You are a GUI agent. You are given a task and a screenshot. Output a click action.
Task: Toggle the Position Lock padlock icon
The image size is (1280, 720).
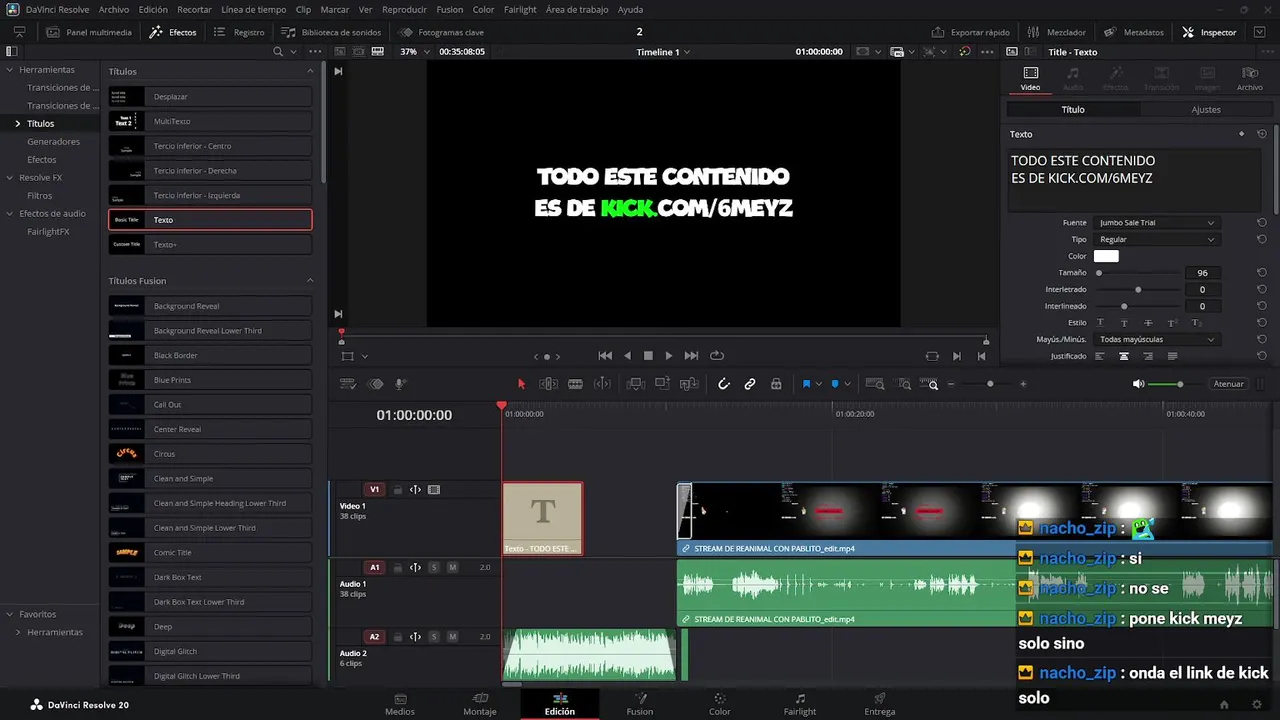(x=776, y=384)
